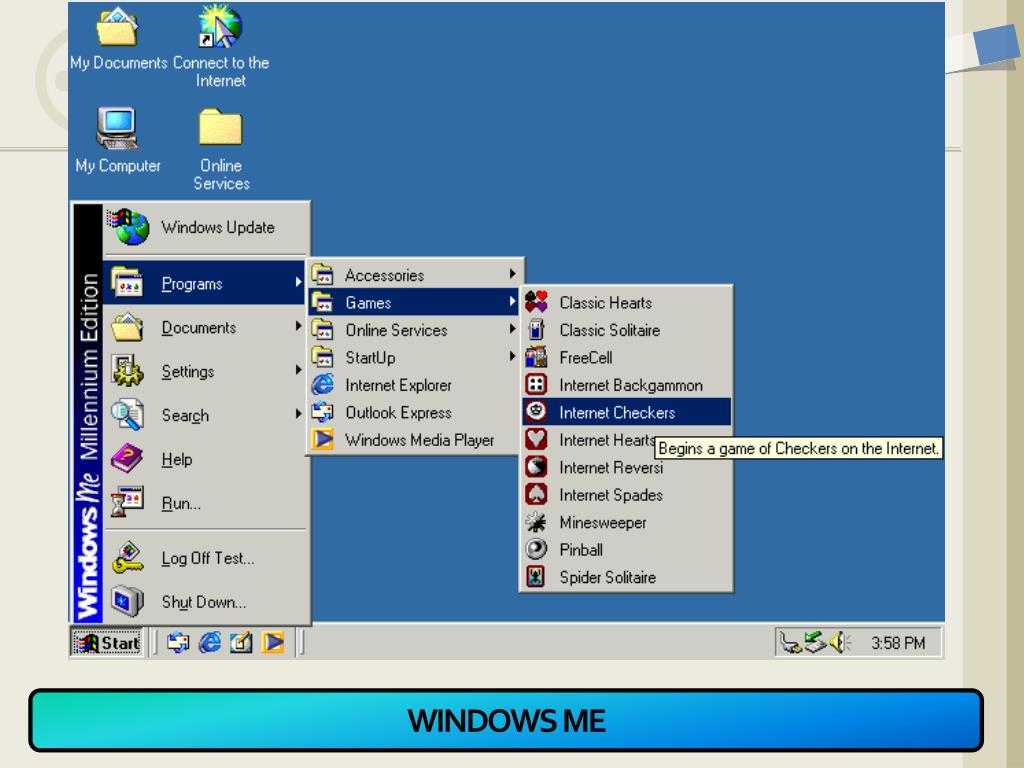Image resolution: width=1024 pixels, height=768 pixels.
Task: Click the Minesweeper mine icon
Action: coord(535,523)
